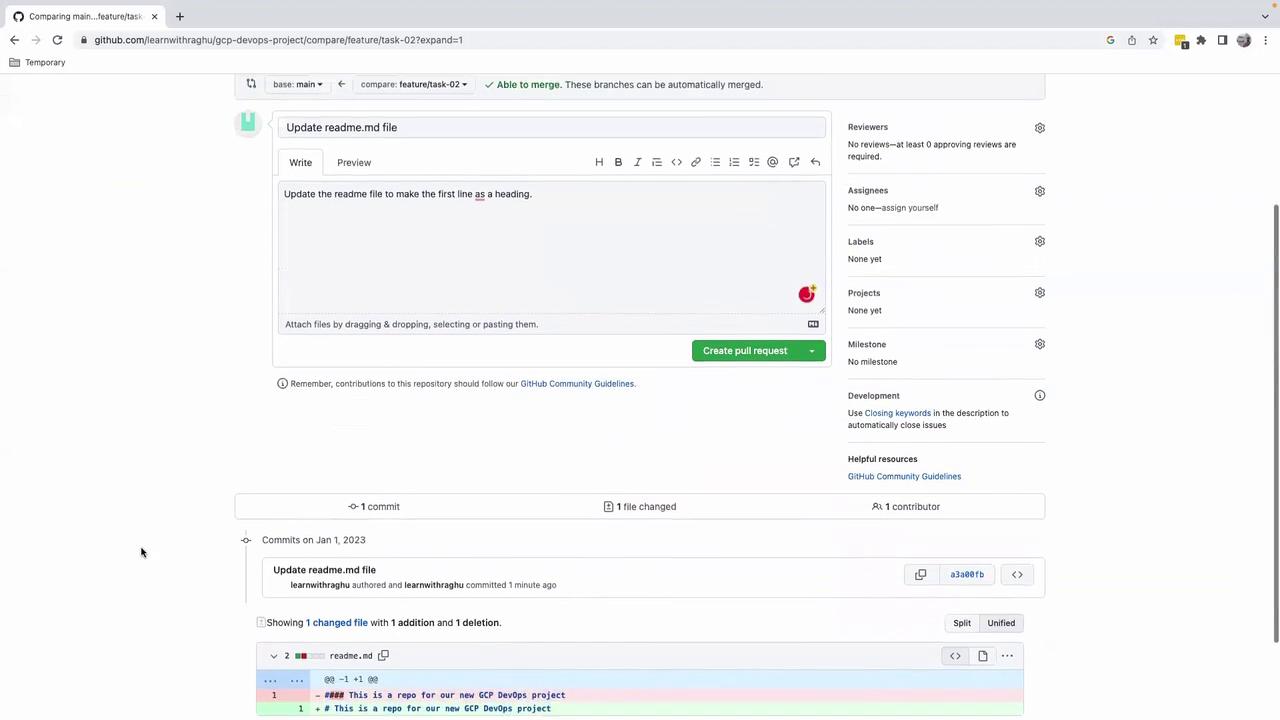Switch the diff view to Split
Screen dimensions: 1280x720
click(x=962, y=623)
